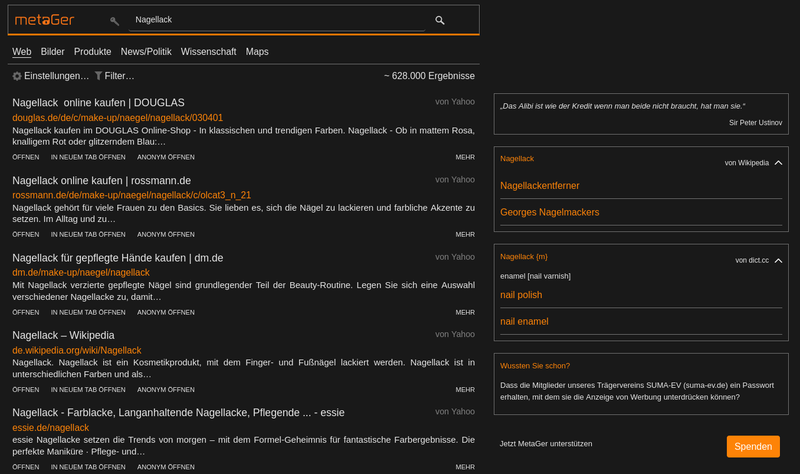Click the dm.de/make-up URL link

pyautogui.click(x=81, y=272)
